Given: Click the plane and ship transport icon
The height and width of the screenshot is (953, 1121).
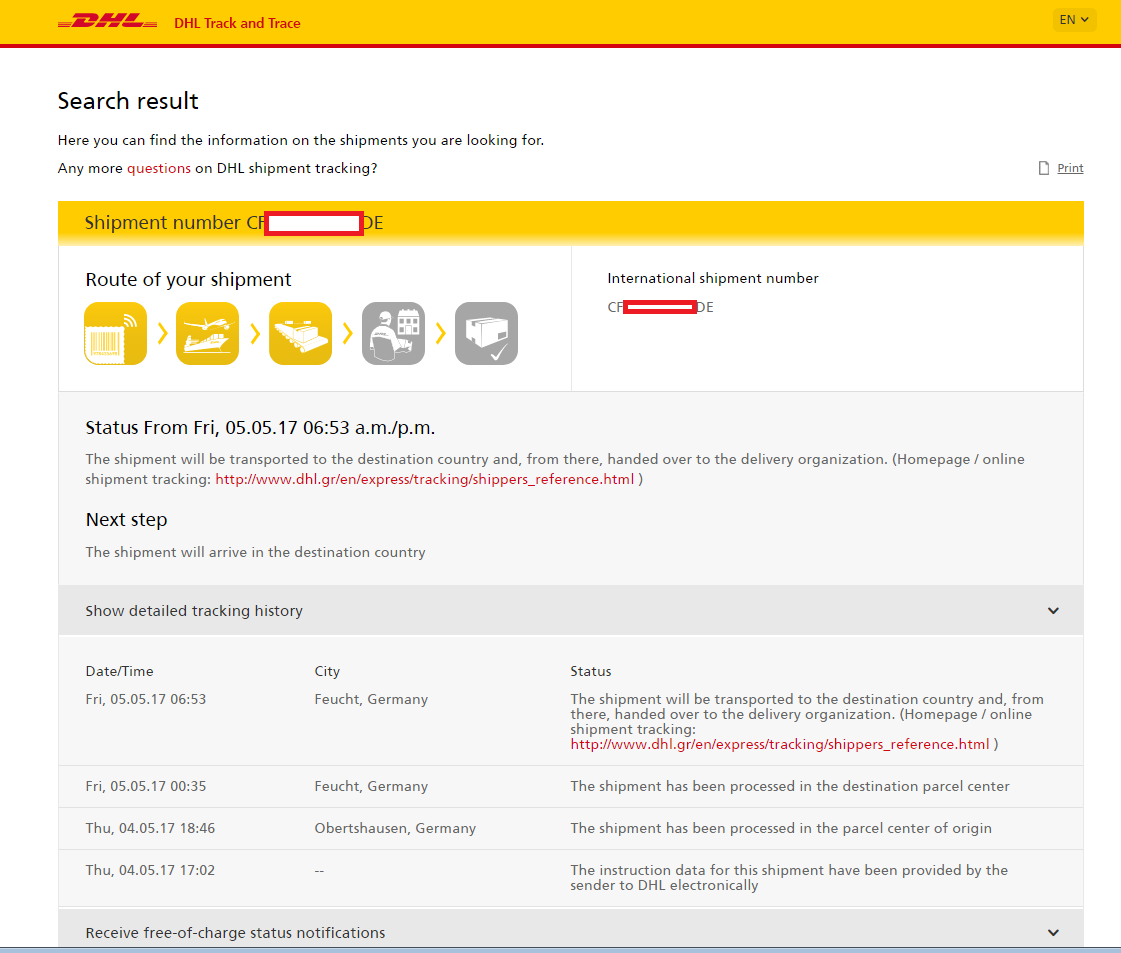Looking at the screenshot, I should (x=208, y=333).
